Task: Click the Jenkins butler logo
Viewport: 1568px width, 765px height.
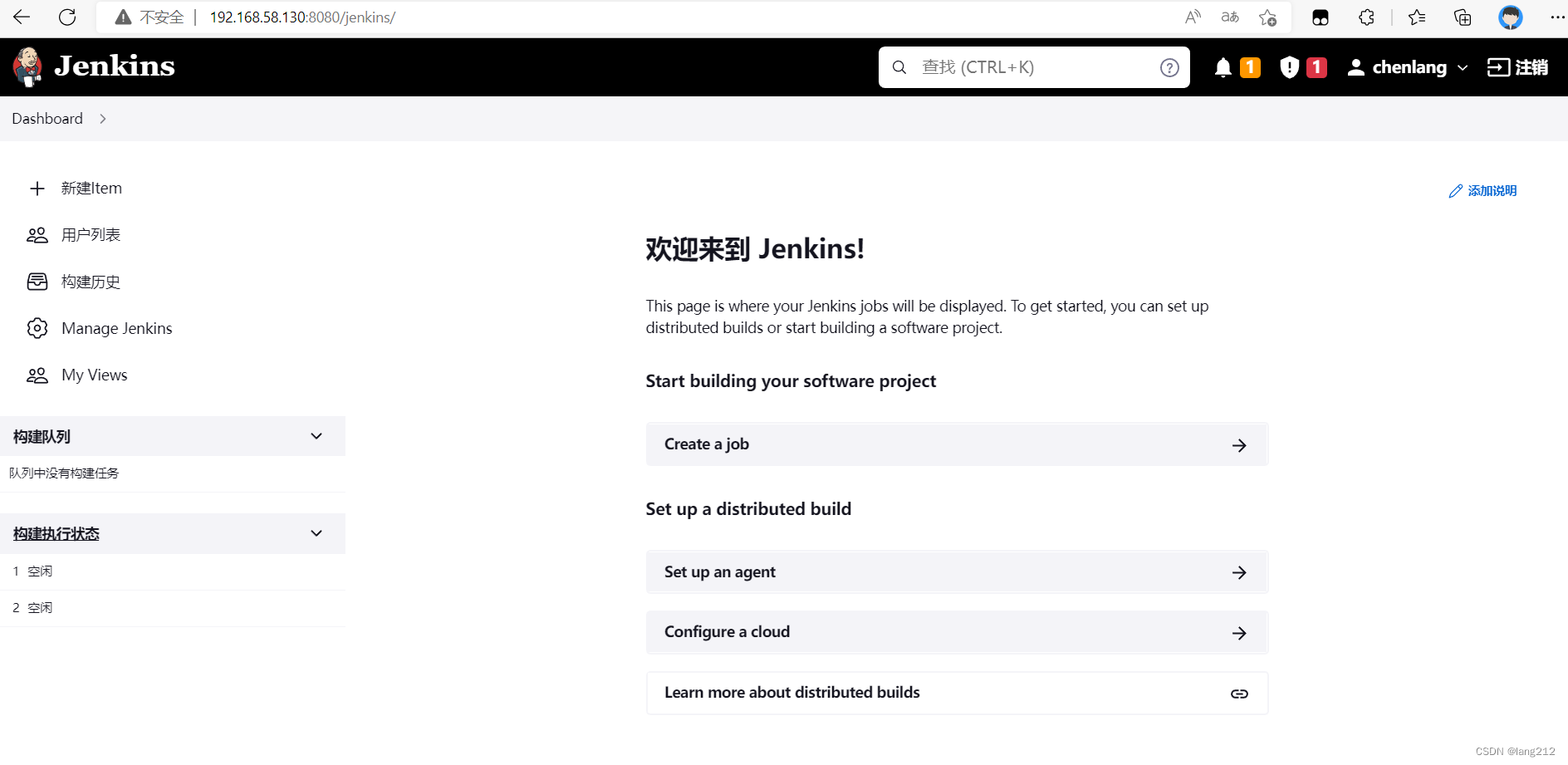Action: tap(28, 67)
